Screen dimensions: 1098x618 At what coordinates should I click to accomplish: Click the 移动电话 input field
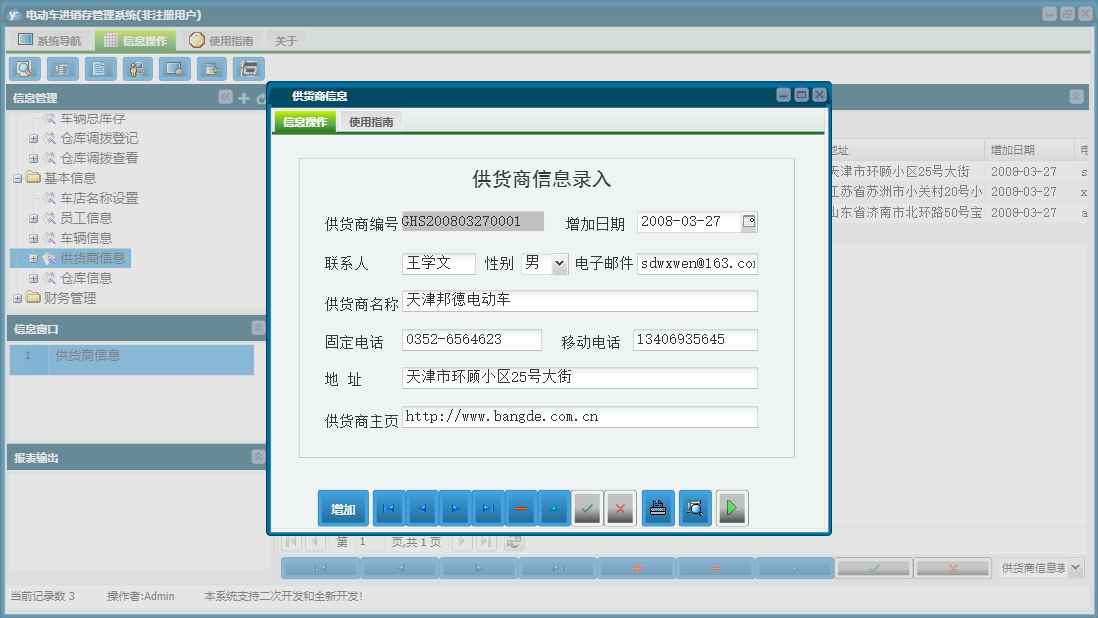(x=695, y=340)
